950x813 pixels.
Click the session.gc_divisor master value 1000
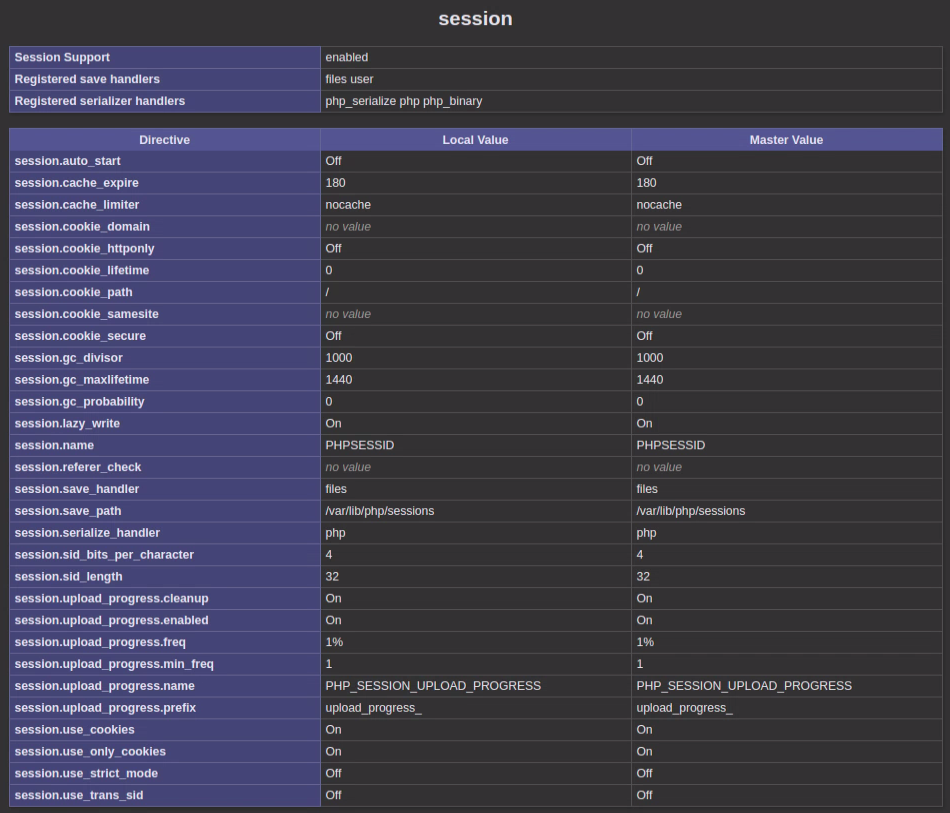point(650,358)
